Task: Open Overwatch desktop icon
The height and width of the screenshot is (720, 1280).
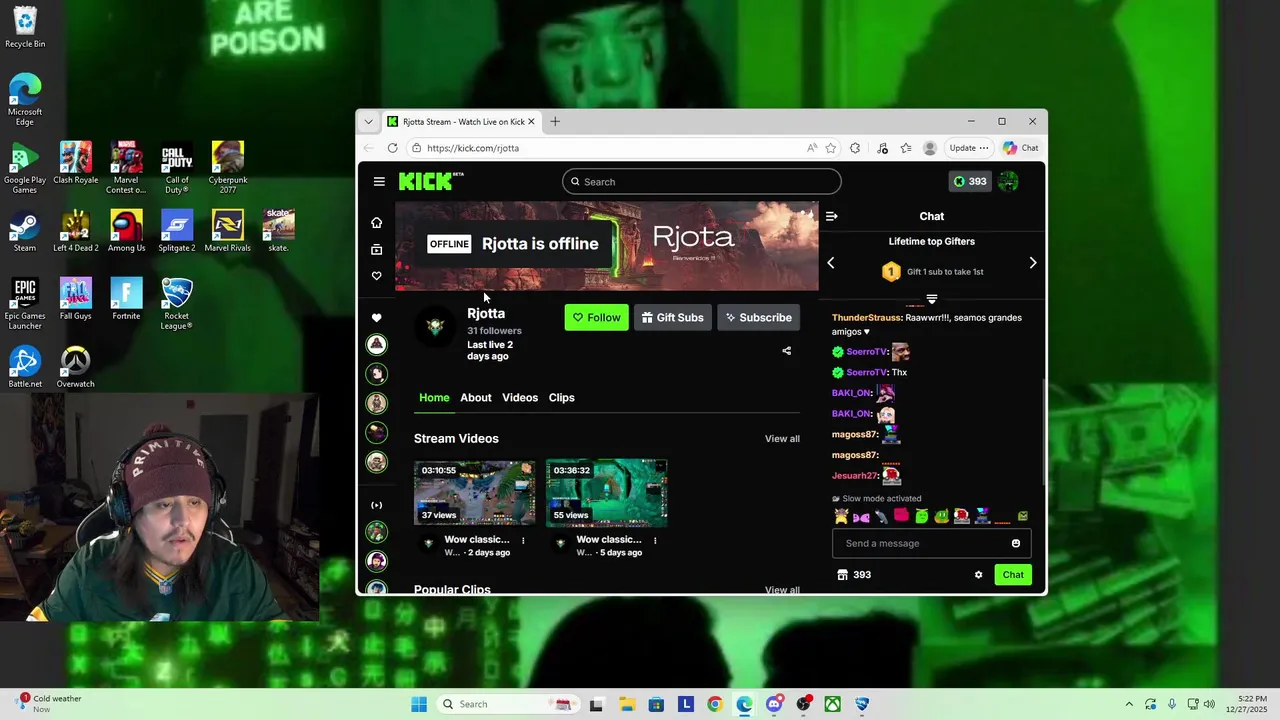Action: pos(75,368)
